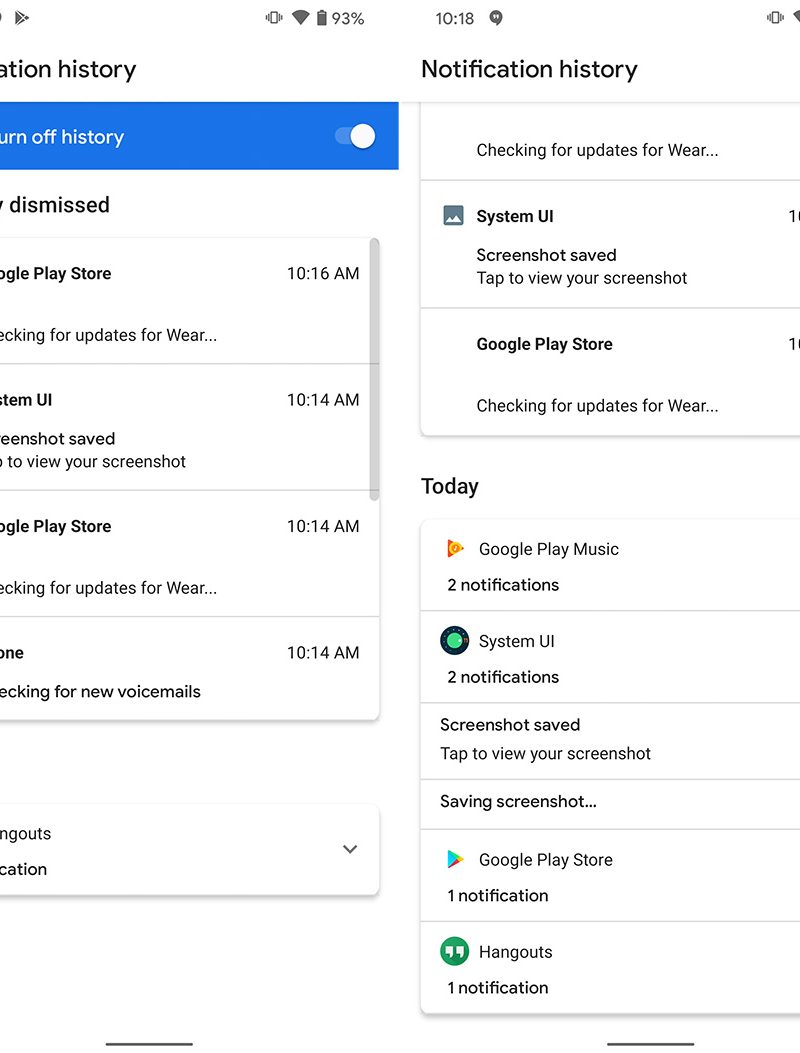Open 'Hangouts' 1 notification row under Today
The image size is (800, 1053).
(610, 968)
